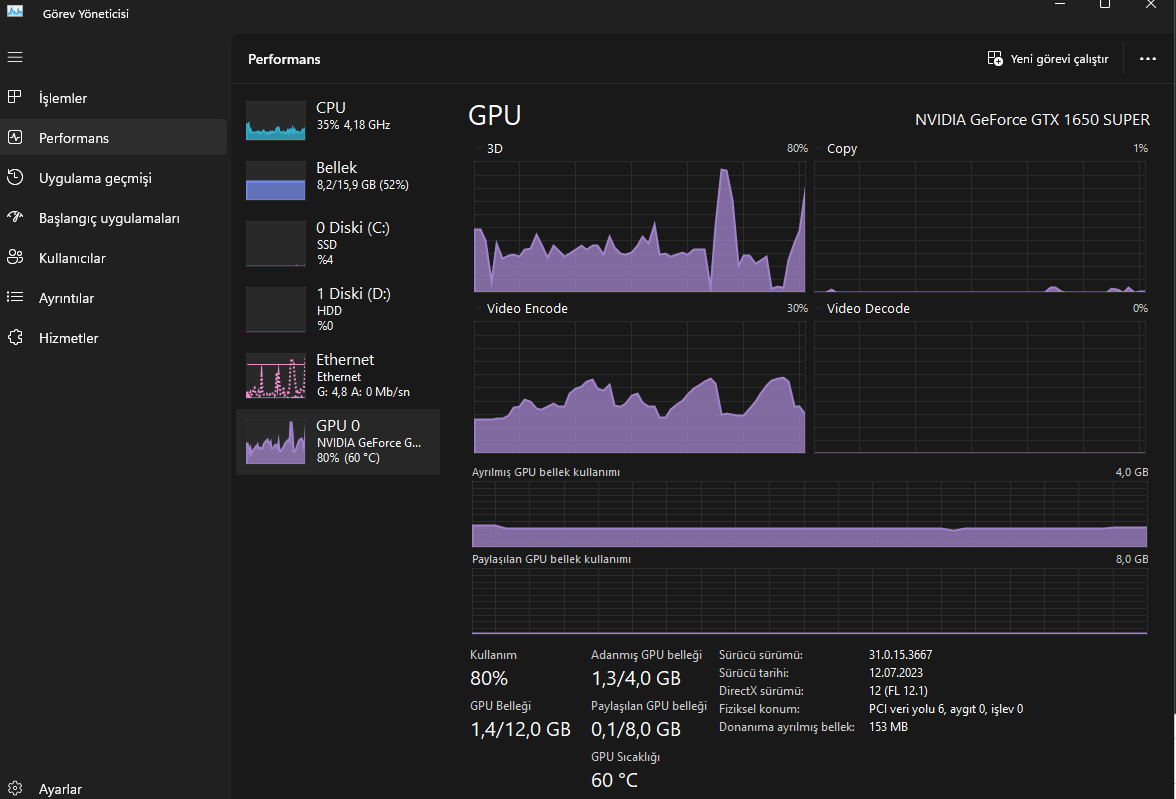Viewport: 1176px width, 799px height.
Task: Select the Performans tab in sidebar
Action: [x=113, y=137]
